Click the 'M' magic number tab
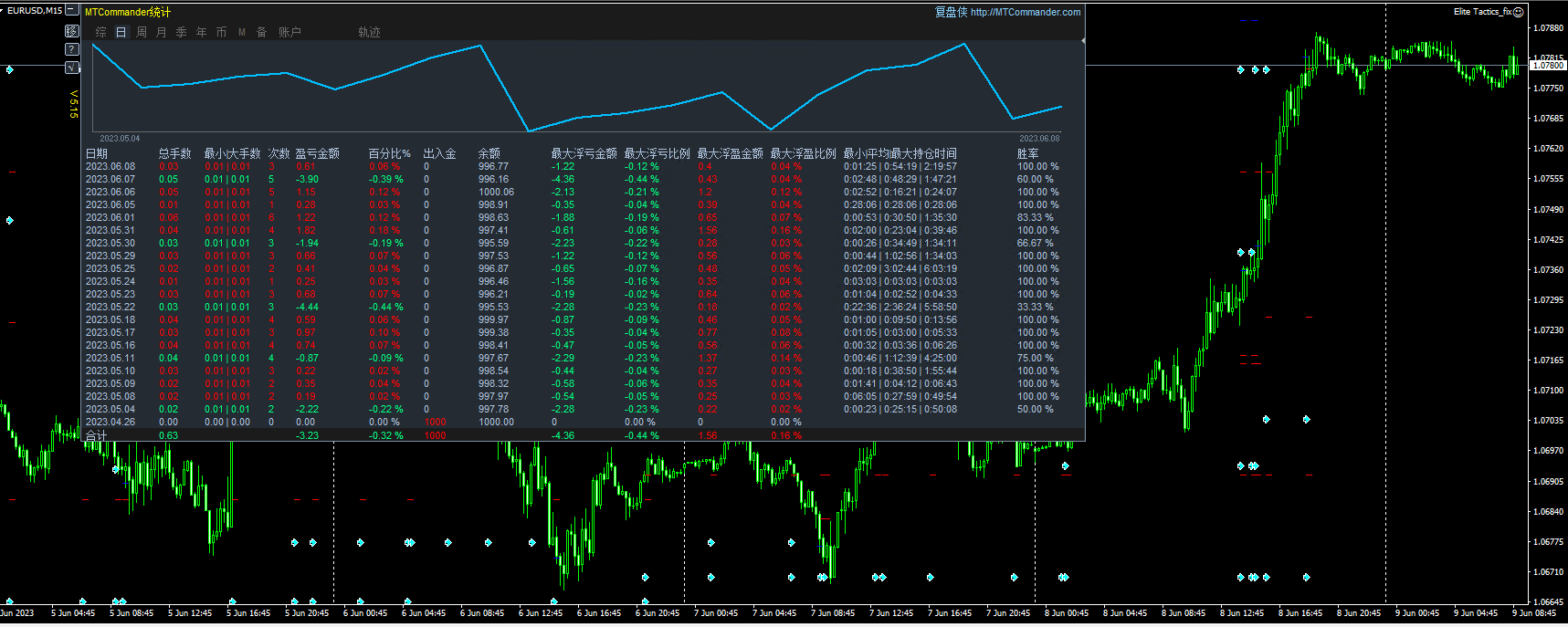Viewport: 1568px width, 627px height. point(242,32)
